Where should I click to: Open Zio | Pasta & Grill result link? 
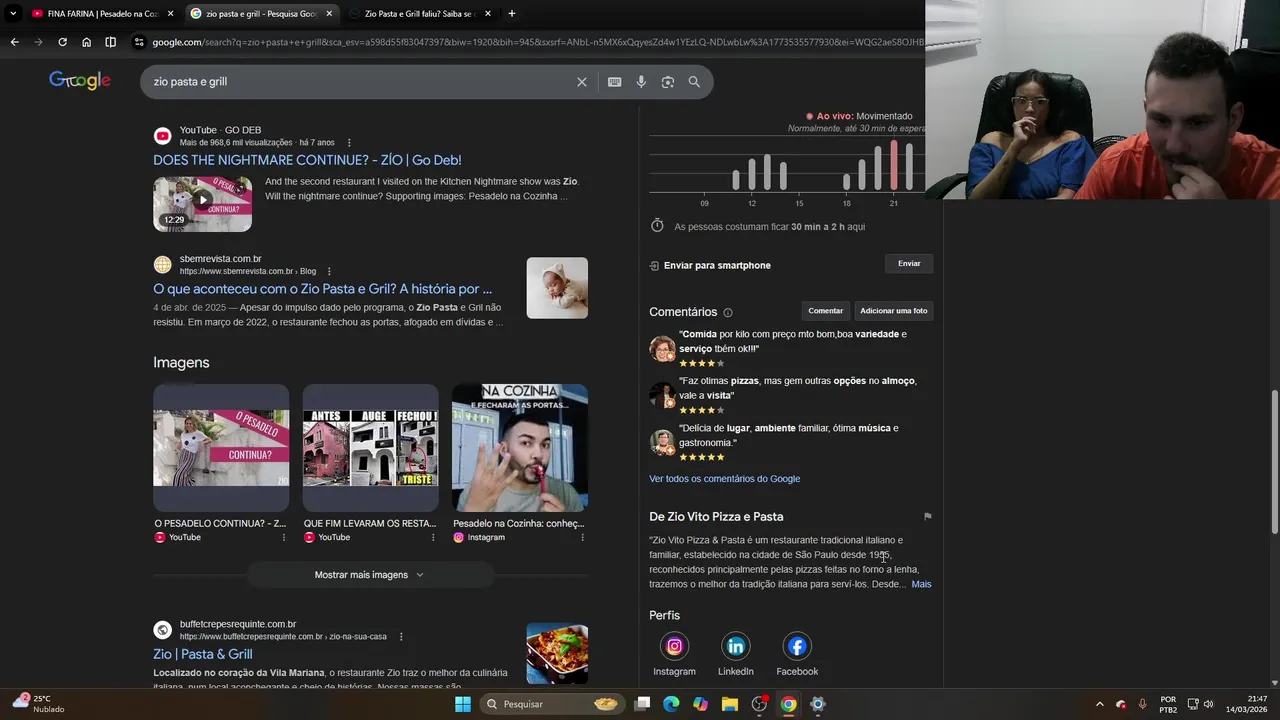click(203, 654)
